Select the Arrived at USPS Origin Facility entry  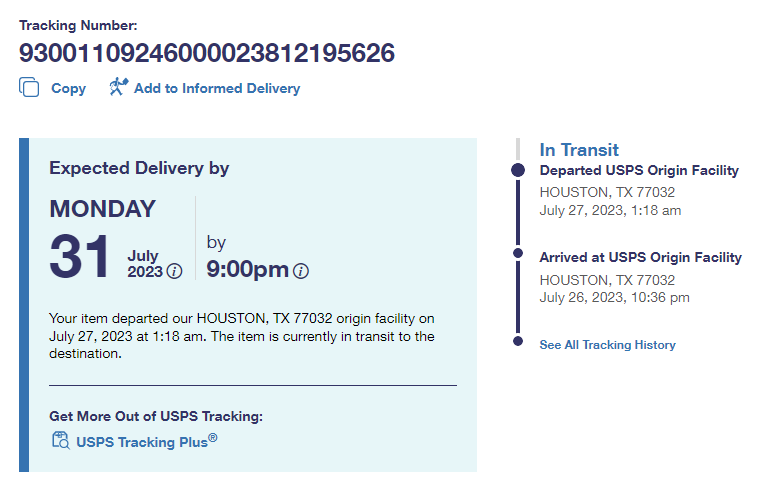click(x=640, y=258)
